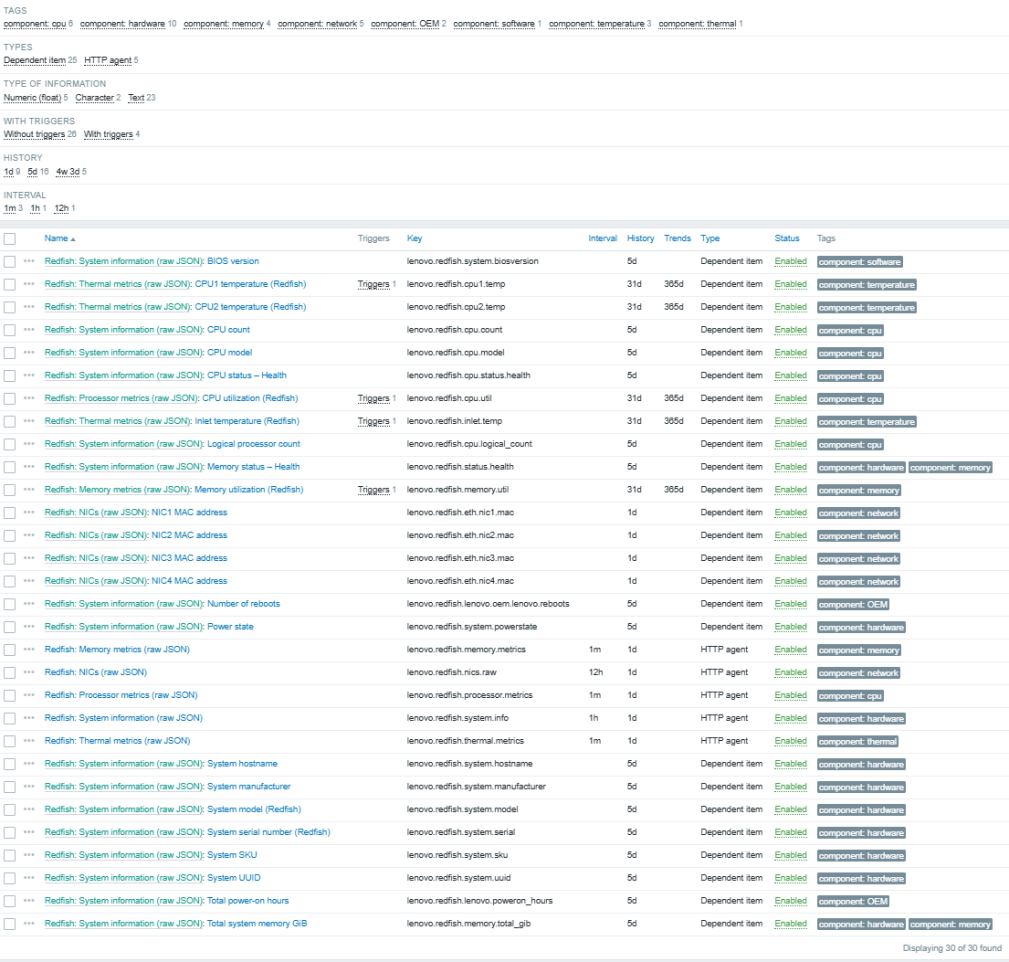Filter items With triggers
1009x962 pixels.
click(x=108, y=134)
